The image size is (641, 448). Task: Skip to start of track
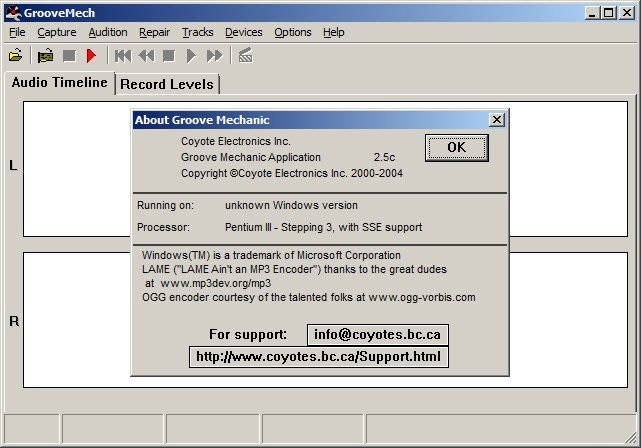[x=122, y=56]
